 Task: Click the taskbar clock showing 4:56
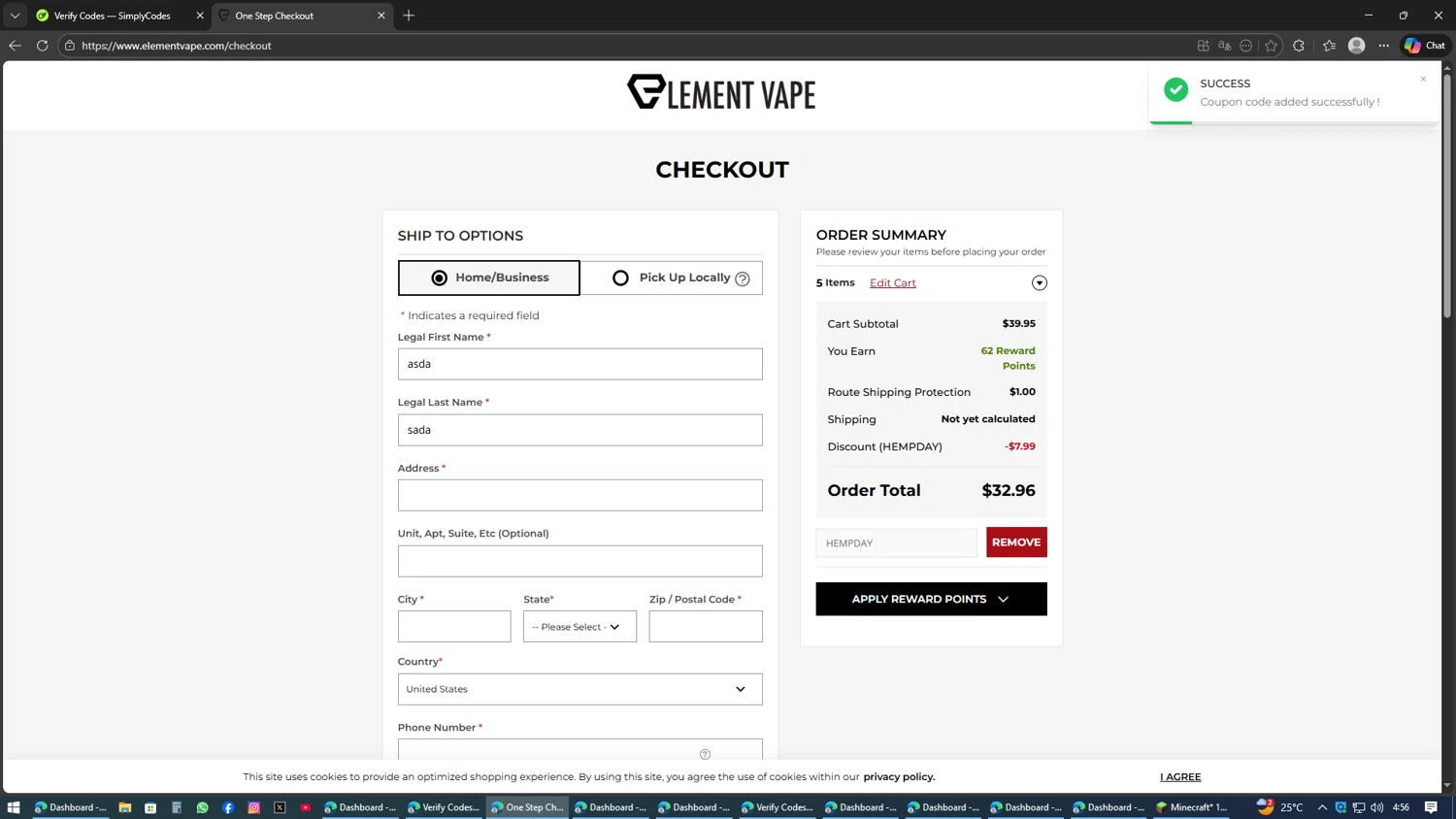[x=1401, y=807]
